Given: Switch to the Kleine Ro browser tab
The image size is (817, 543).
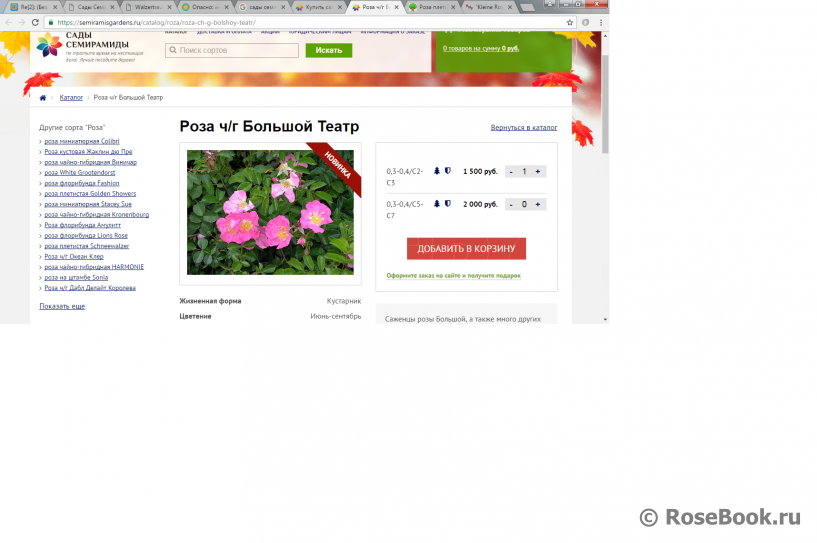Looking at the screenshot, I should (x=489, y=7).
